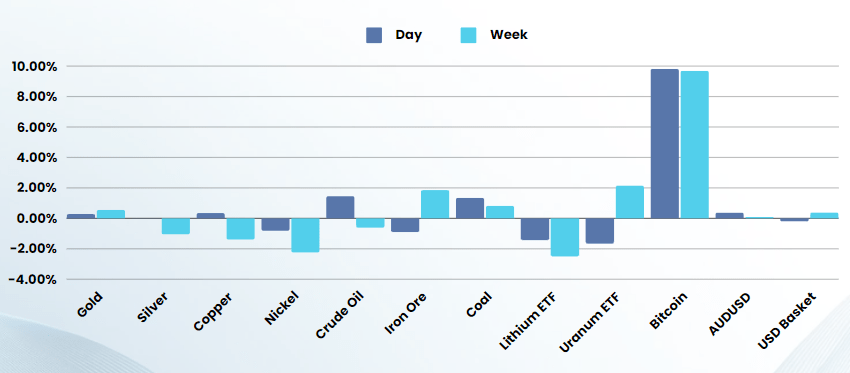
Task: Click the Week legend color swatch
Action: [468, 35]
